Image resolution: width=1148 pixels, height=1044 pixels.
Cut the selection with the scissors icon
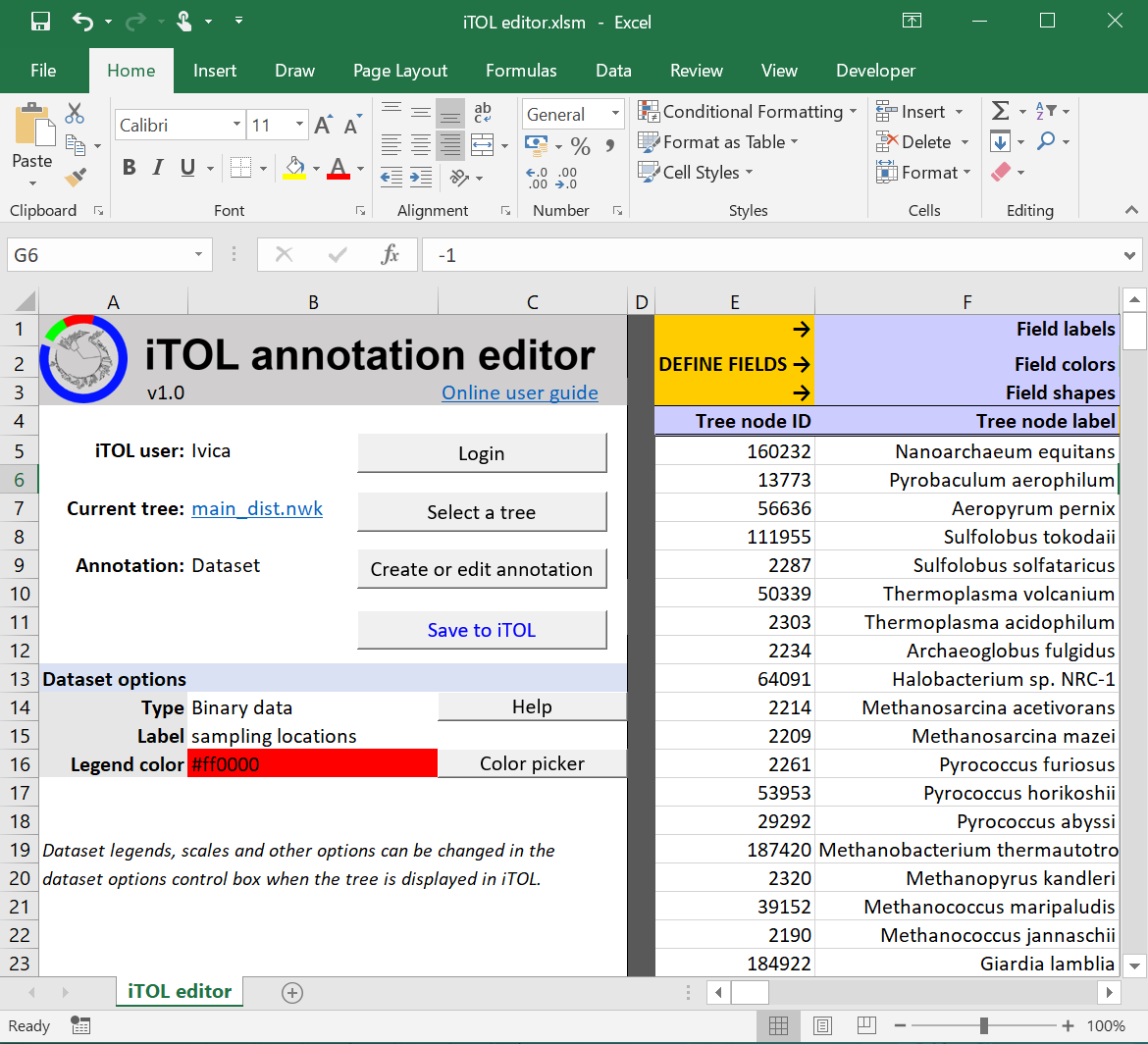pyautogui.click(x=75, y=114)
